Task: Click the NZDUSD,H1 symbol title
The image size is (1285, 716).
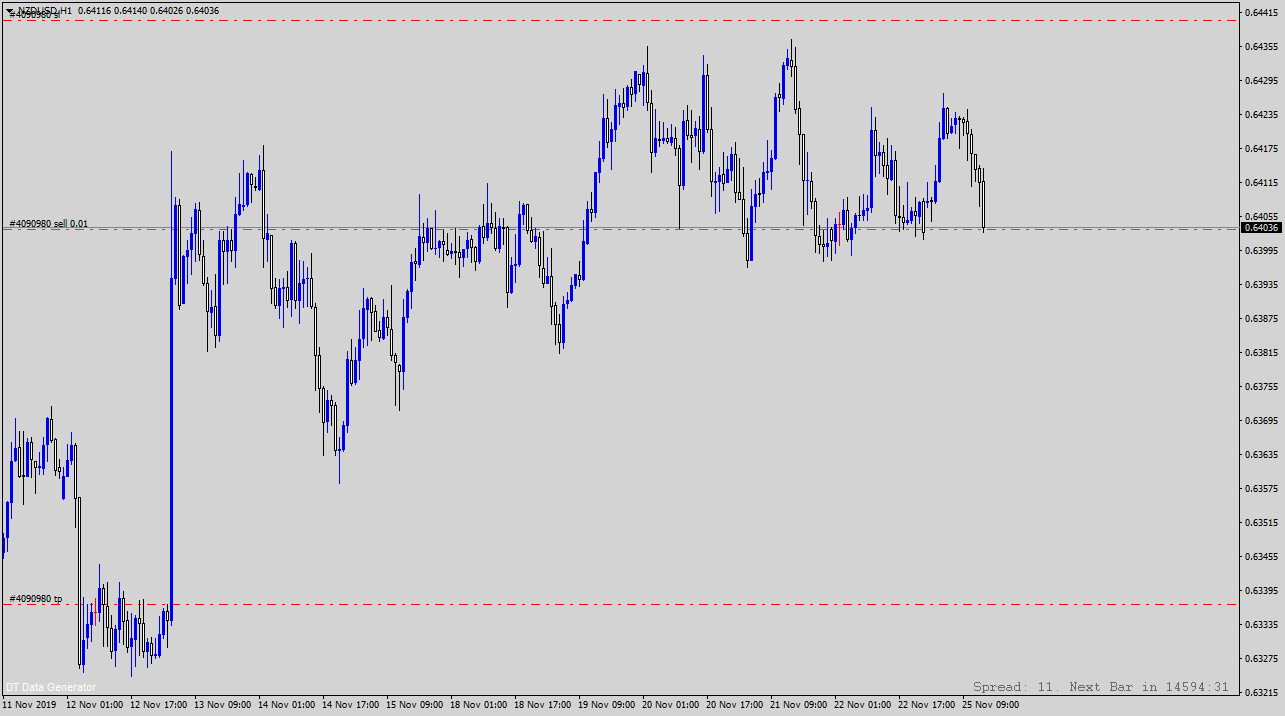Action: 44,10
